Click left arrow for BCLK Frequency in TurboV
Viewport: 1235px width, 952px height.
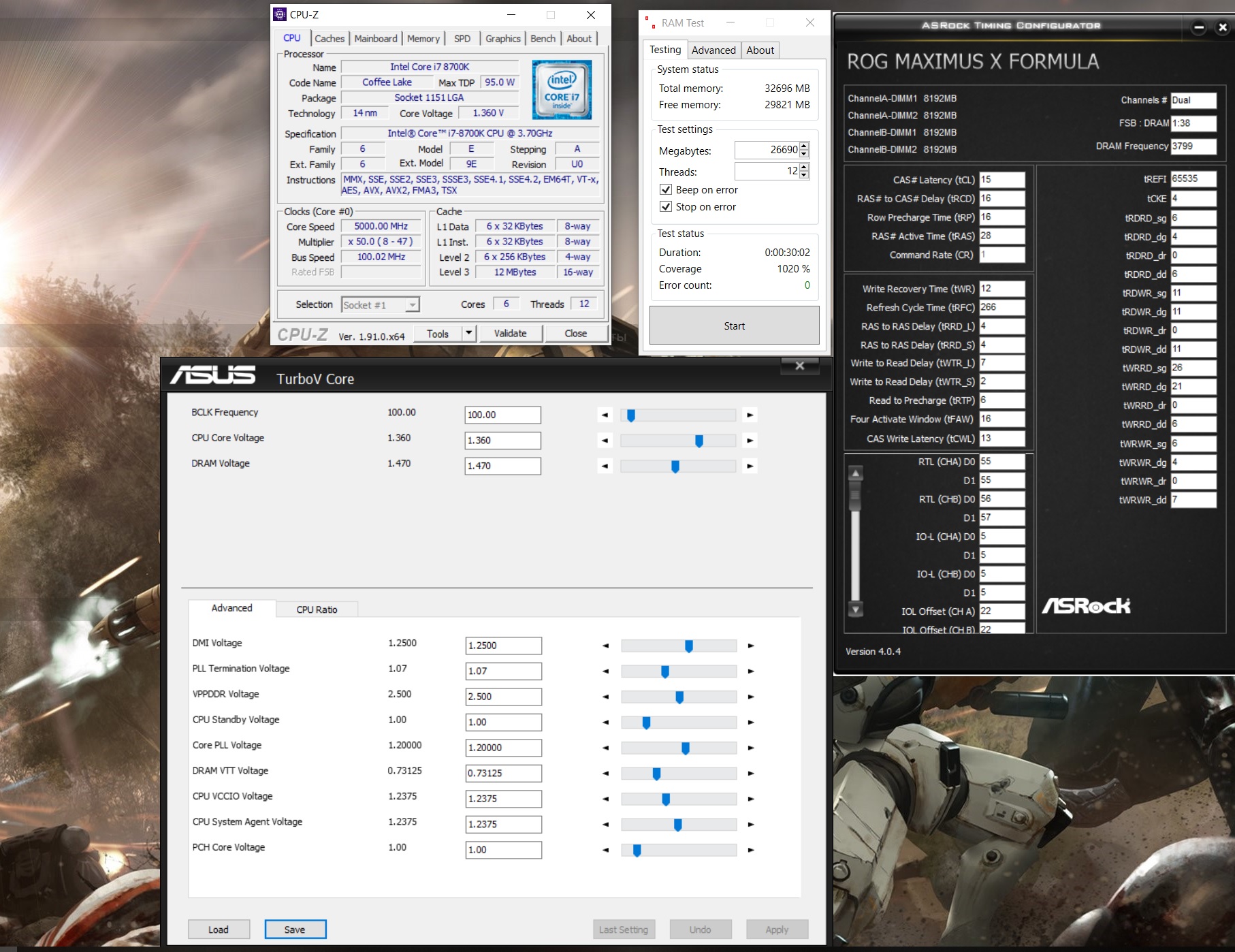pyautogui.click(x=605, y=415)
